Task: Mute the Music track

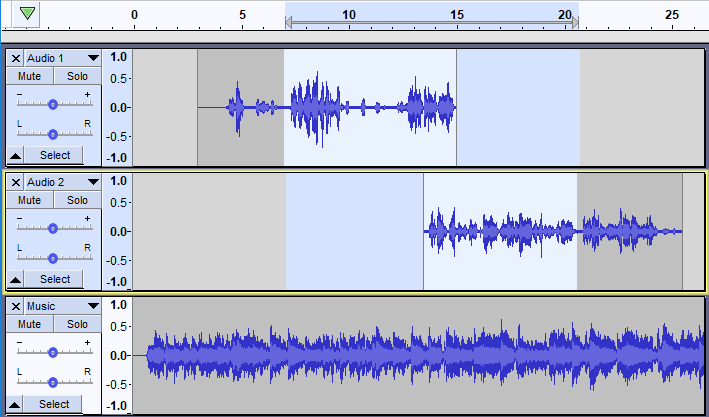Action: [x=30, y=324]
